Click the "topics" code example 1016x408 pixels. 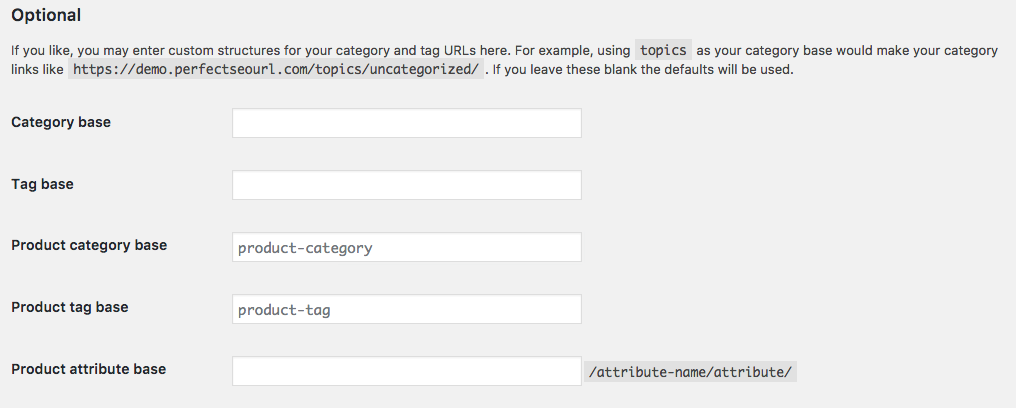click(664, 50)
